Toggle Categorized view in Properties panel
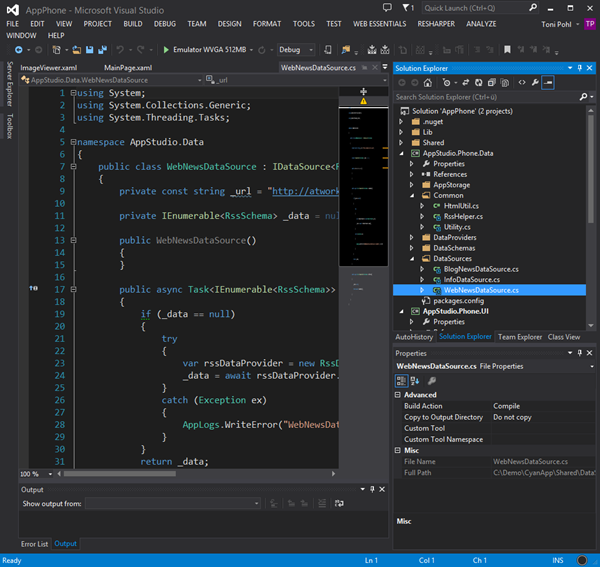This screenshot has height=567, width=600. point(402,381)
